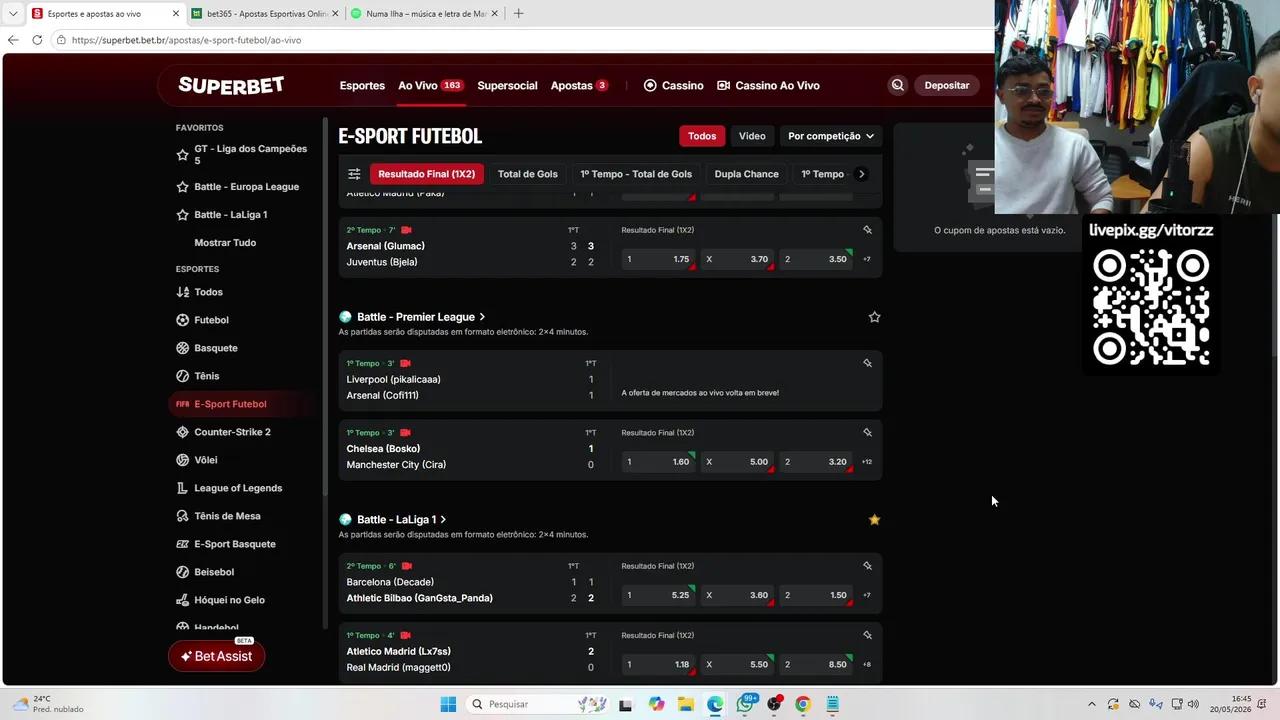Select the Dupla Chance market tab
The width and height of the screenshot is (1280, 720).
click(x=746, y=174)
